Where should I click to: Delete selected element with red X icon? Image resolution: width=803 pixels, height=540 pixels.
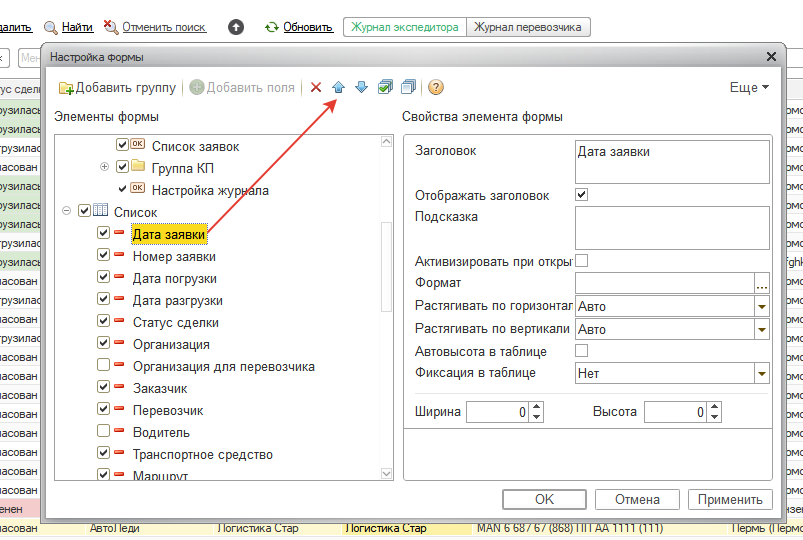tap(316, 87)
